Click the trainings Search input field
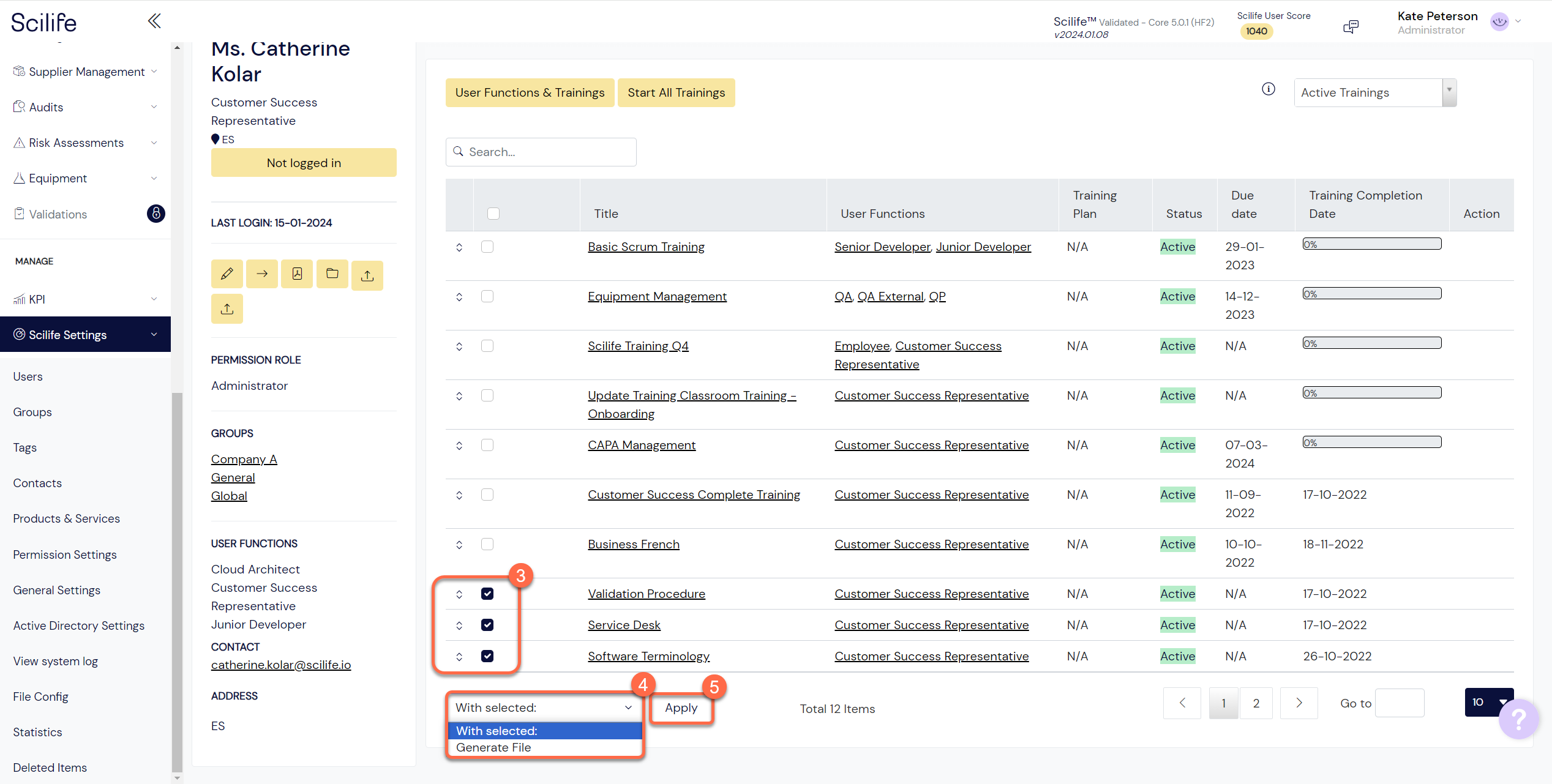Image resolution: width=1552 pixels, height=784 pixels. point(541,152)
